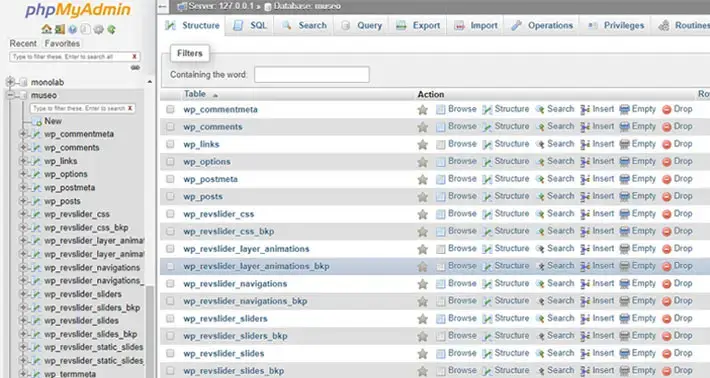Click the Insert icon for wp_revslider_css

585,214
